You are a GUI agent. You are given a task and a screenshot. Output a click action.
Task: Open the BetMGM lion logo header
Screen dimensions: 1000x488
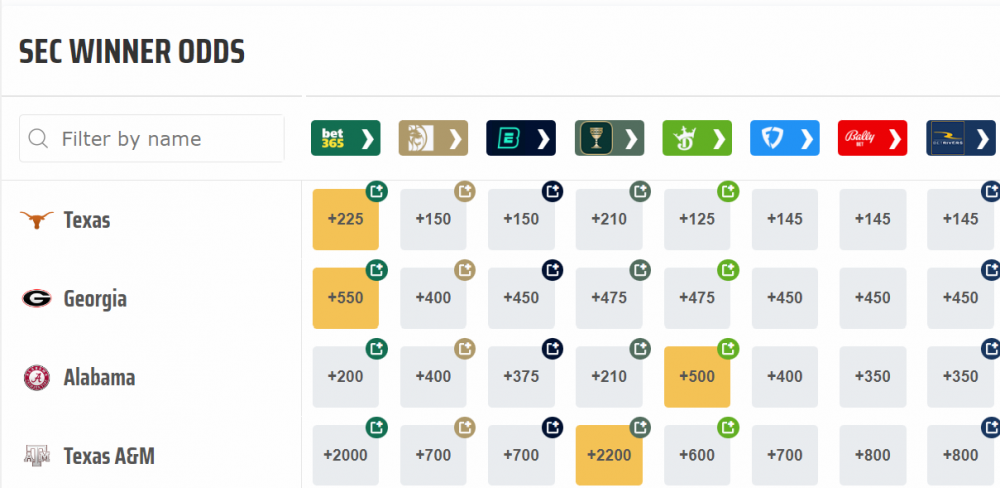pos(433,138)
